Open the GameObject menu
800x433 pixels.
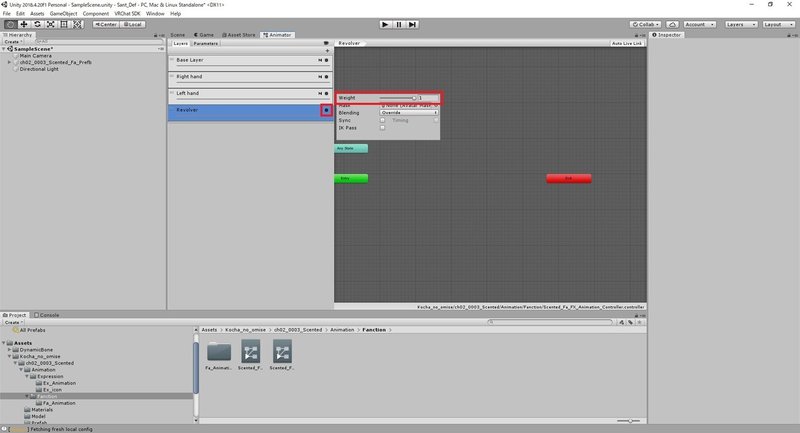point(63,14)
